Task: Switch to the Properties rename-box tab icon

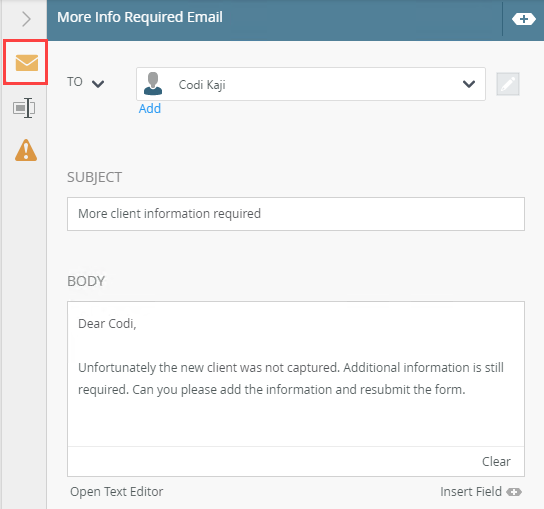Action: point(24,108)
